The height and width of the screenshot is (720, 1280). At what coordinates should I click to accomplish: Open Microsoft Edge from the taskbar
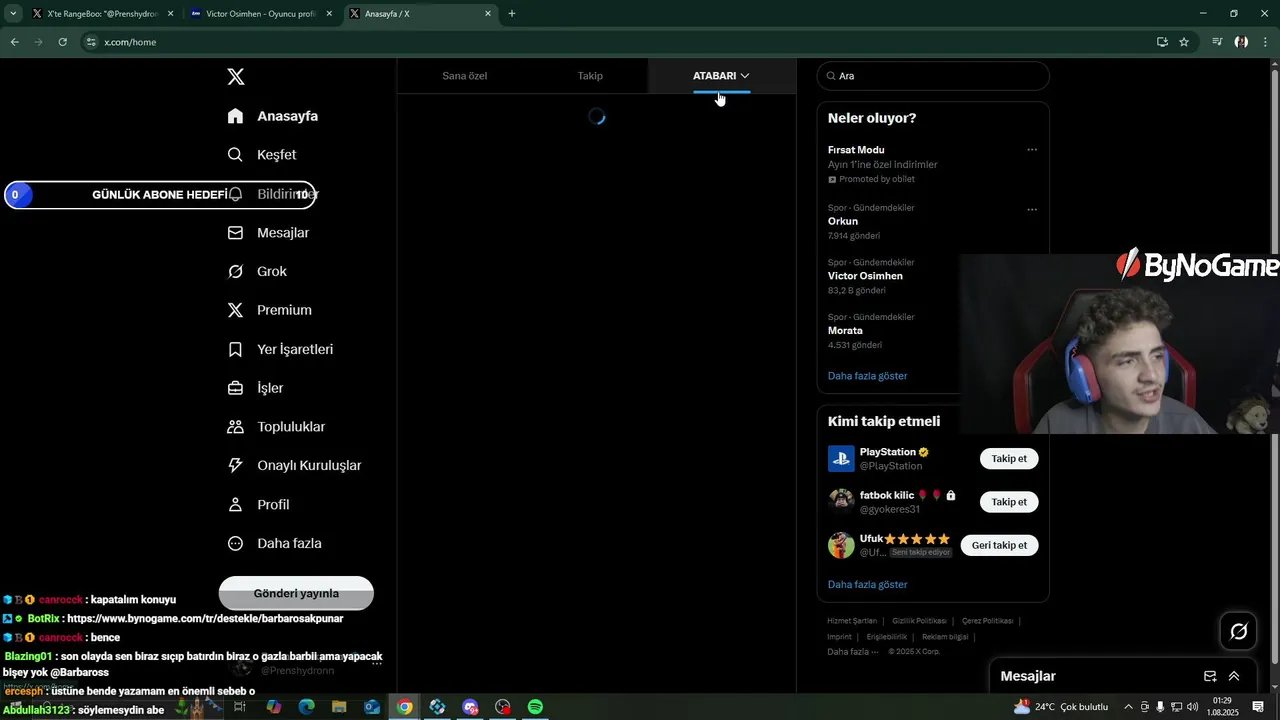click(x=306, y=707)
